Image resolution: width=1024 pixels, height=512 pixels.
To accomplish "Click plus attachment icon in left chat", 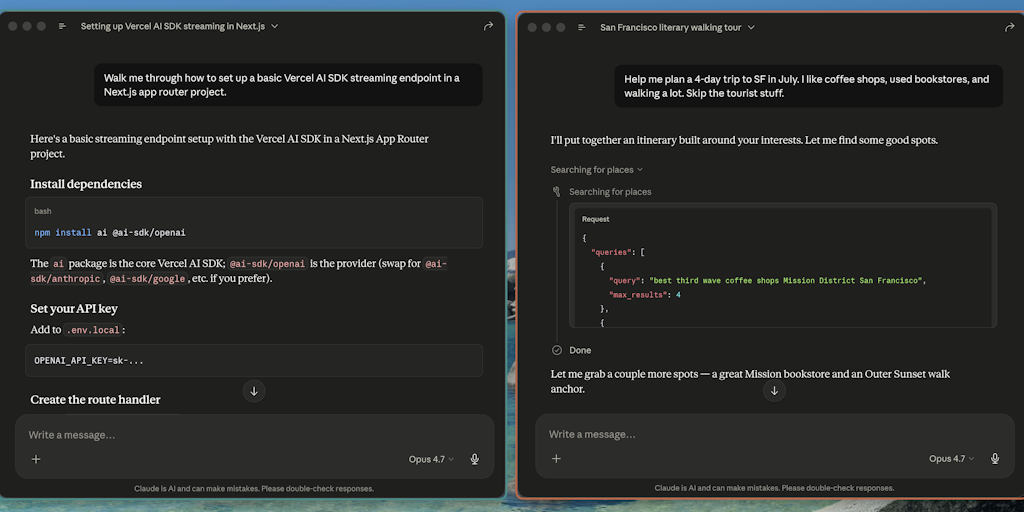I will tap(36, 459).
